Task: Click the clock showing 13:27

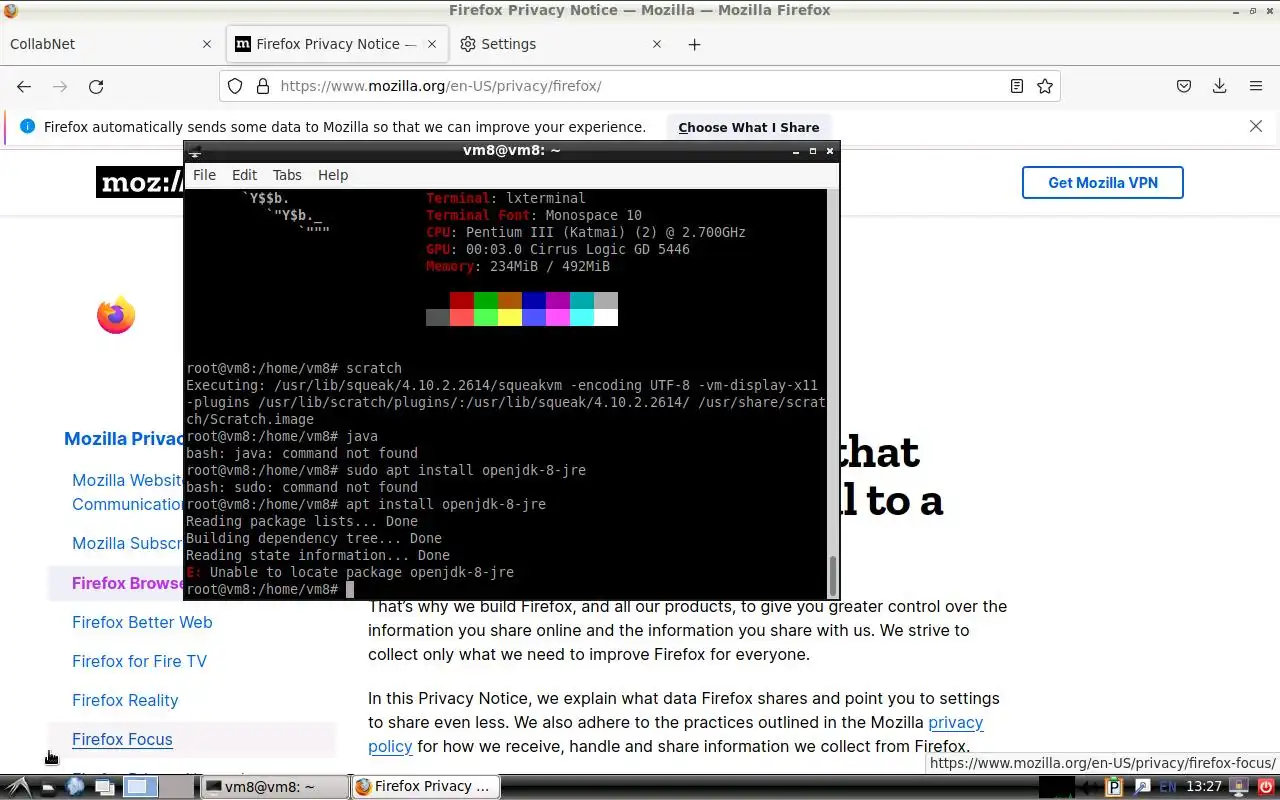Action: tap(1204, 787)
